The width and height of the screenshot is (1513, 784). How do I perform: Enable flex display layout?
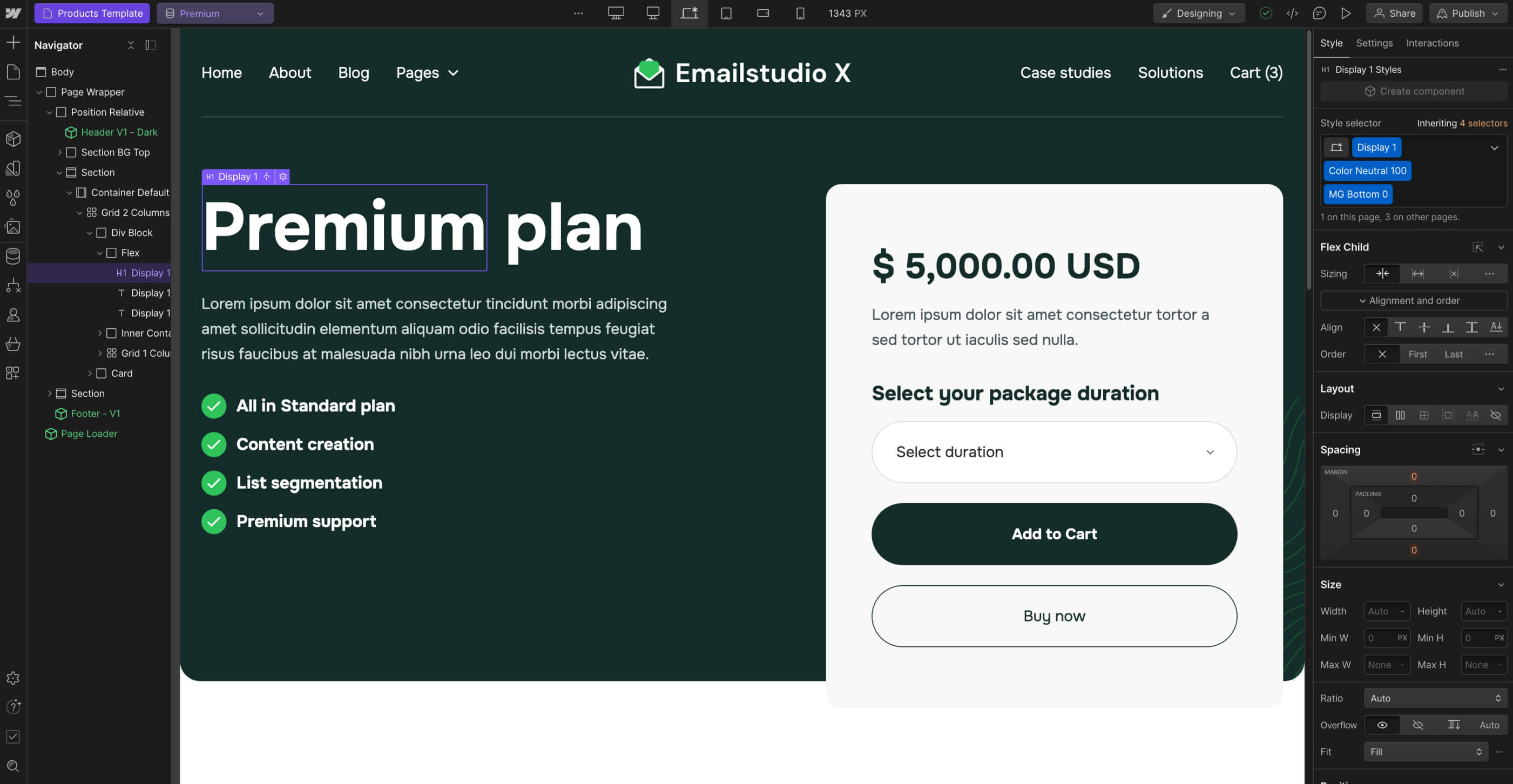click(1401, 415)
